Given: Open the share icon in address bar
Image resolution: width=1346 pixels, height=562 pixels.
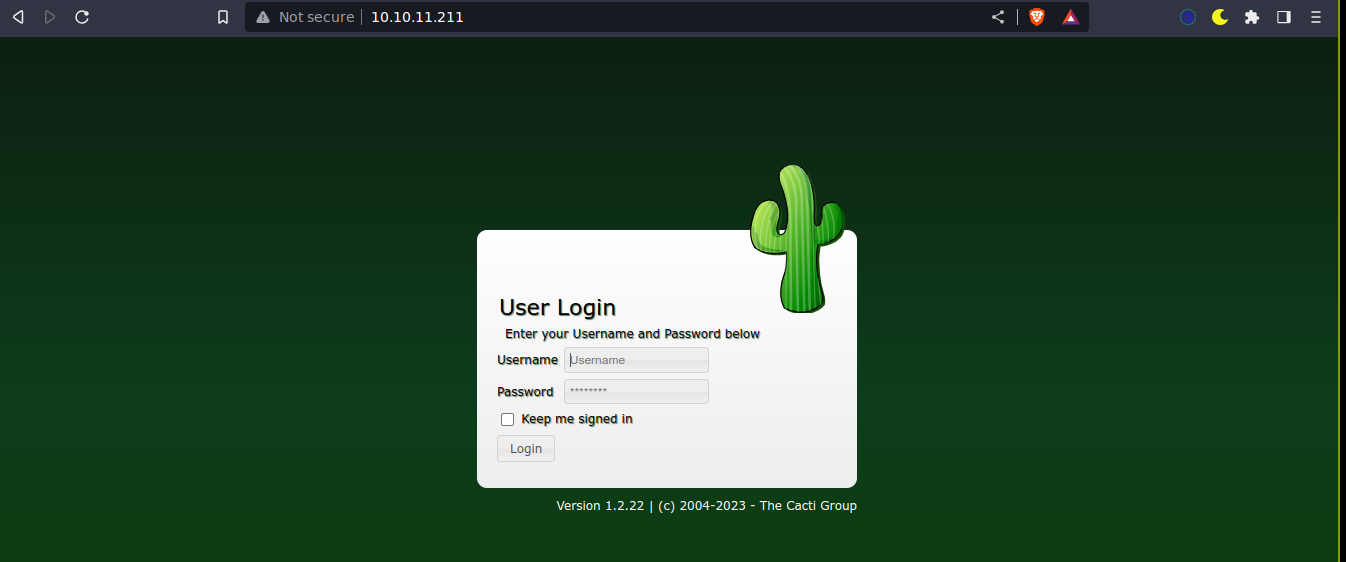Looking at the screenshot, I should coord(998,17).
